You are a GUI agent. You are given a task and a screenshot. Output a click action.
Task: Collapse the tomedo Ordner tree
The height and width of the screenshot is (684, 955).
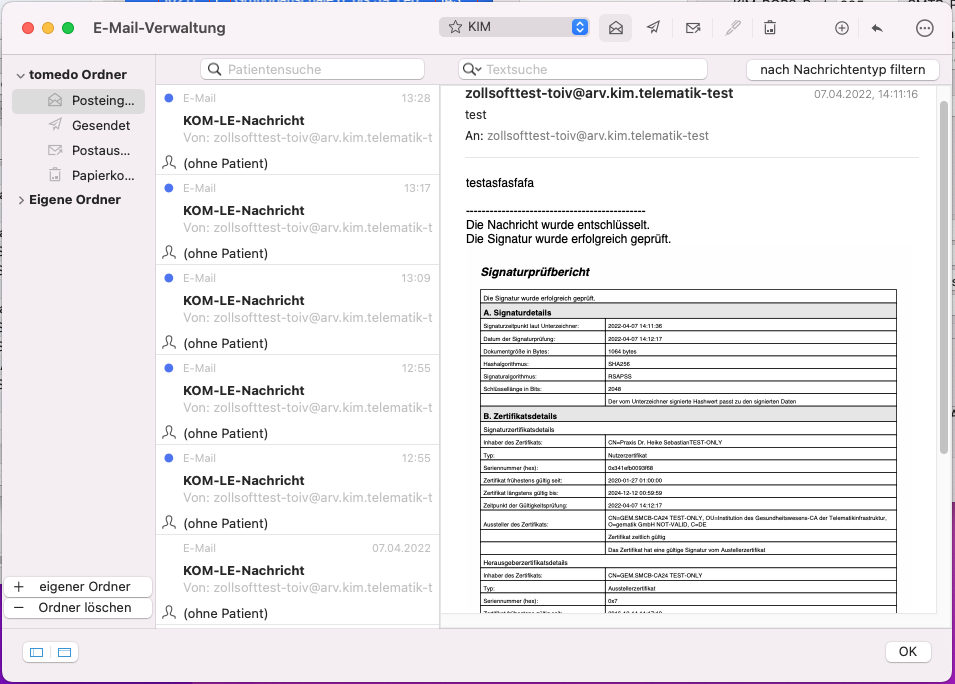click(x=21, y=76)
